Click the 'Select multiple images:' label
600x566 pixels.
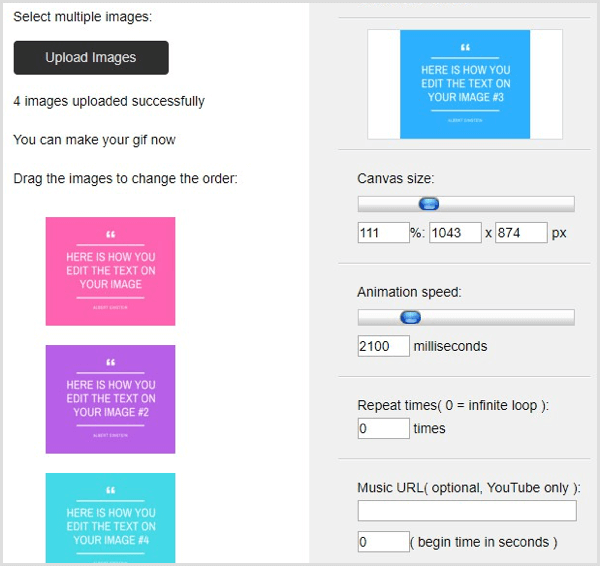(83, 17)
